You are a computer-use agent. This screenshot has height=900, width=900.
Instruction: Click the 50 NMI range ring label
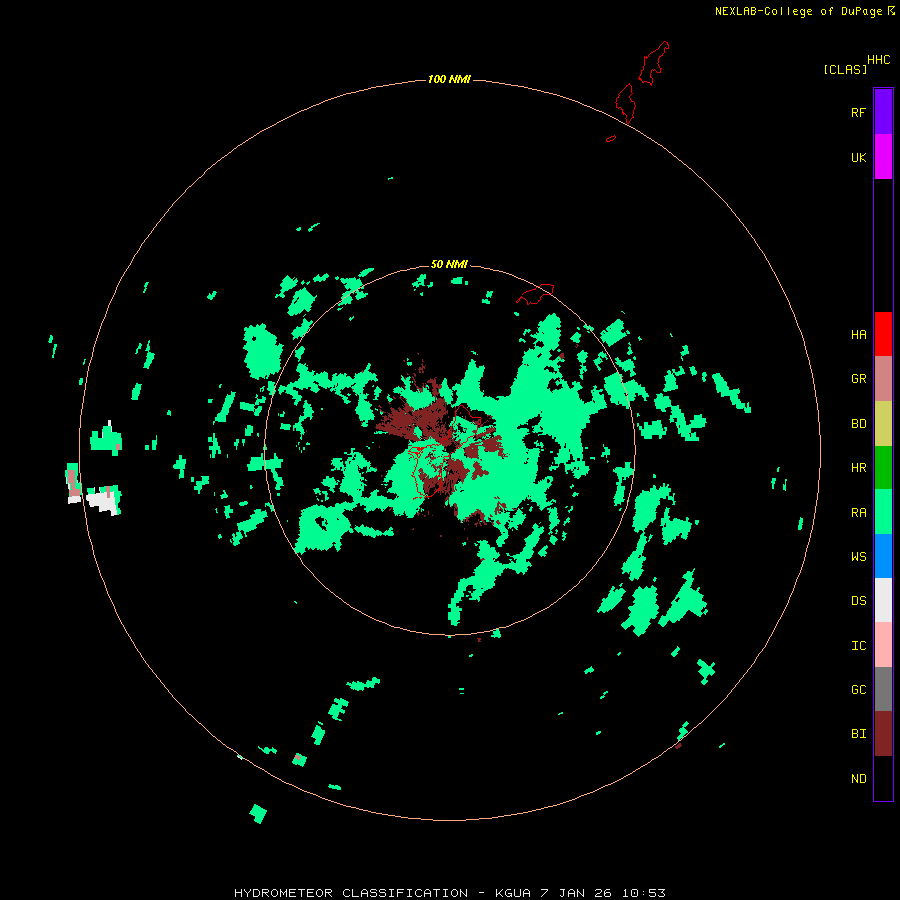(x=449, y=264)
